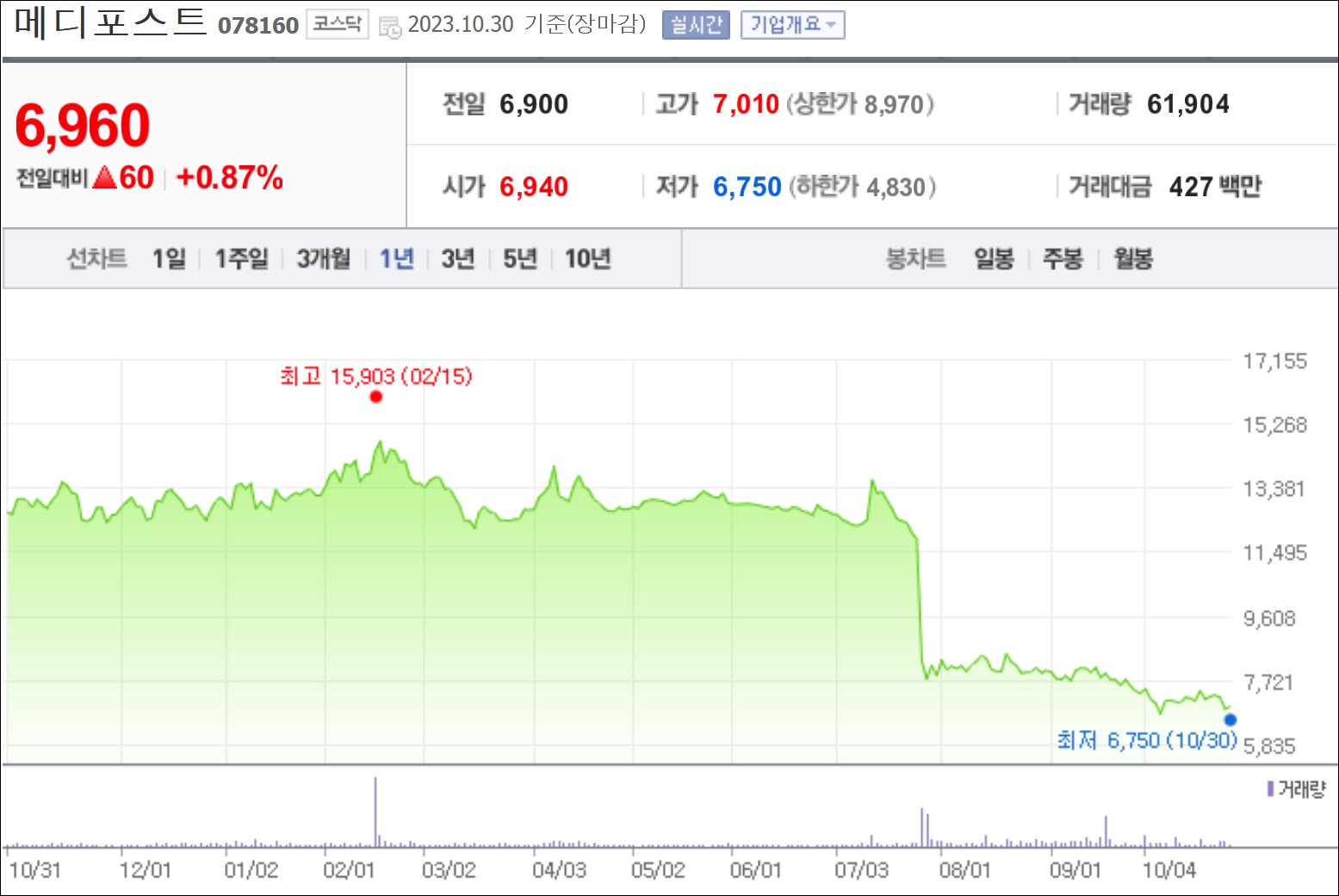The height and width of the screenshot is (896, 1339).
Task: Select the 5년 chart period
Action: click(x=520, y=258)
